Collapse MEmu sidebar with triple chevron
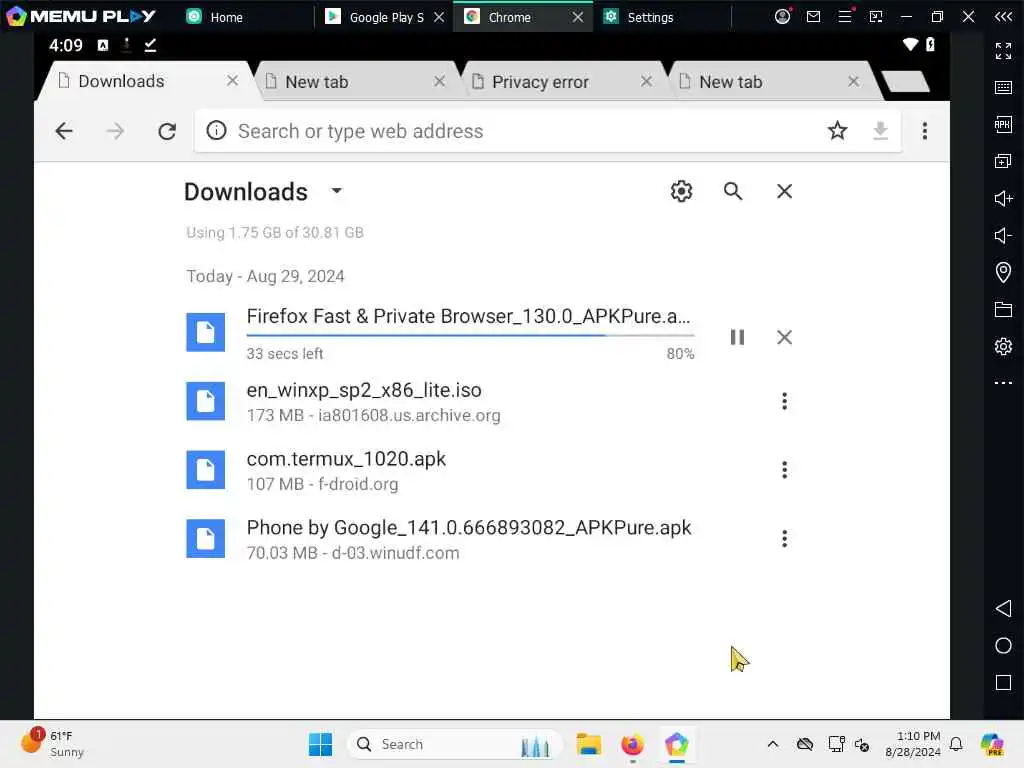1024x768 pixels. pyautogui.click(x=1003, y=16)
